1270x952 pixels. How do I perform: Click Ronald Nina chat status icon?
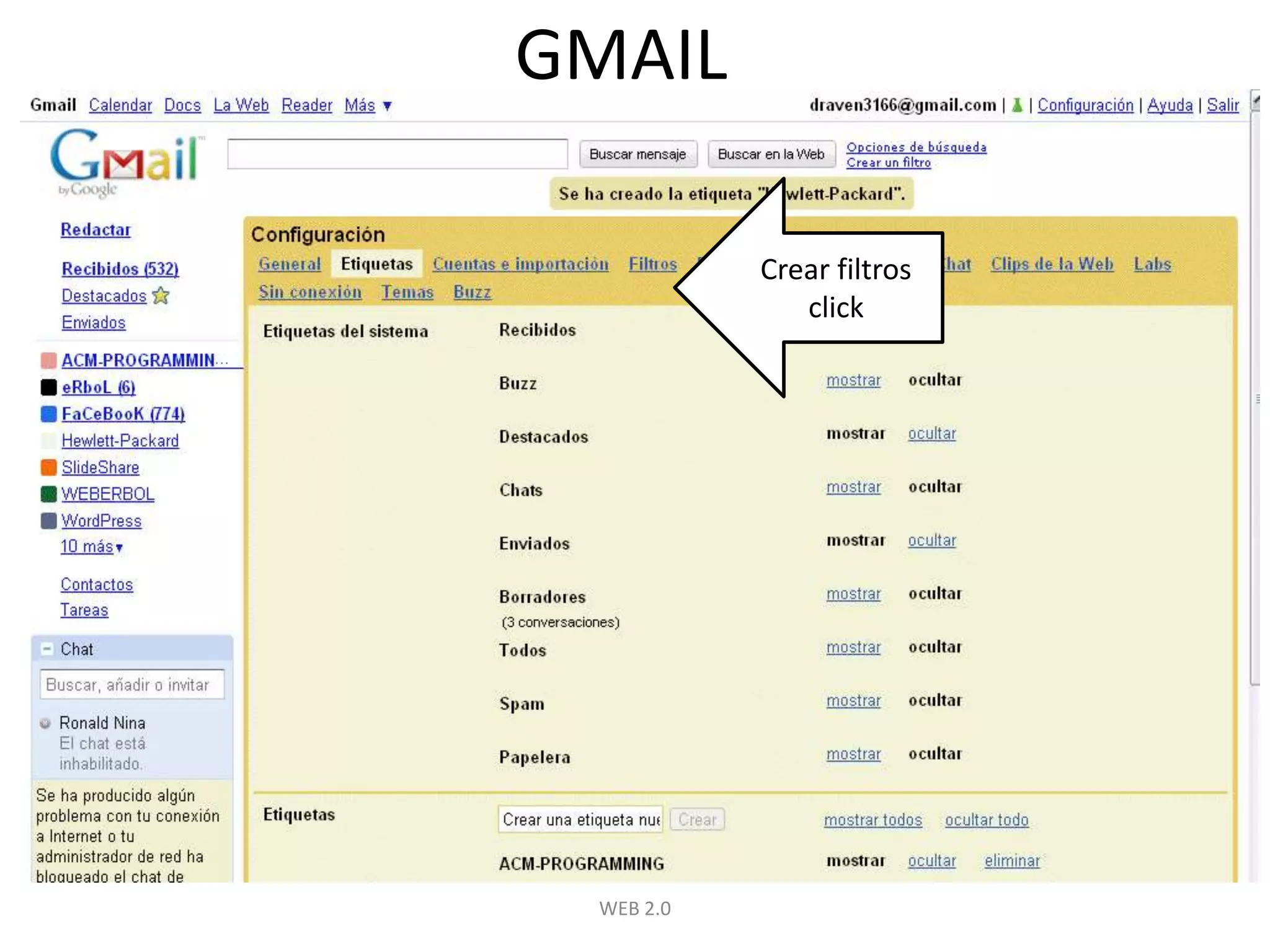coord(45,723)
